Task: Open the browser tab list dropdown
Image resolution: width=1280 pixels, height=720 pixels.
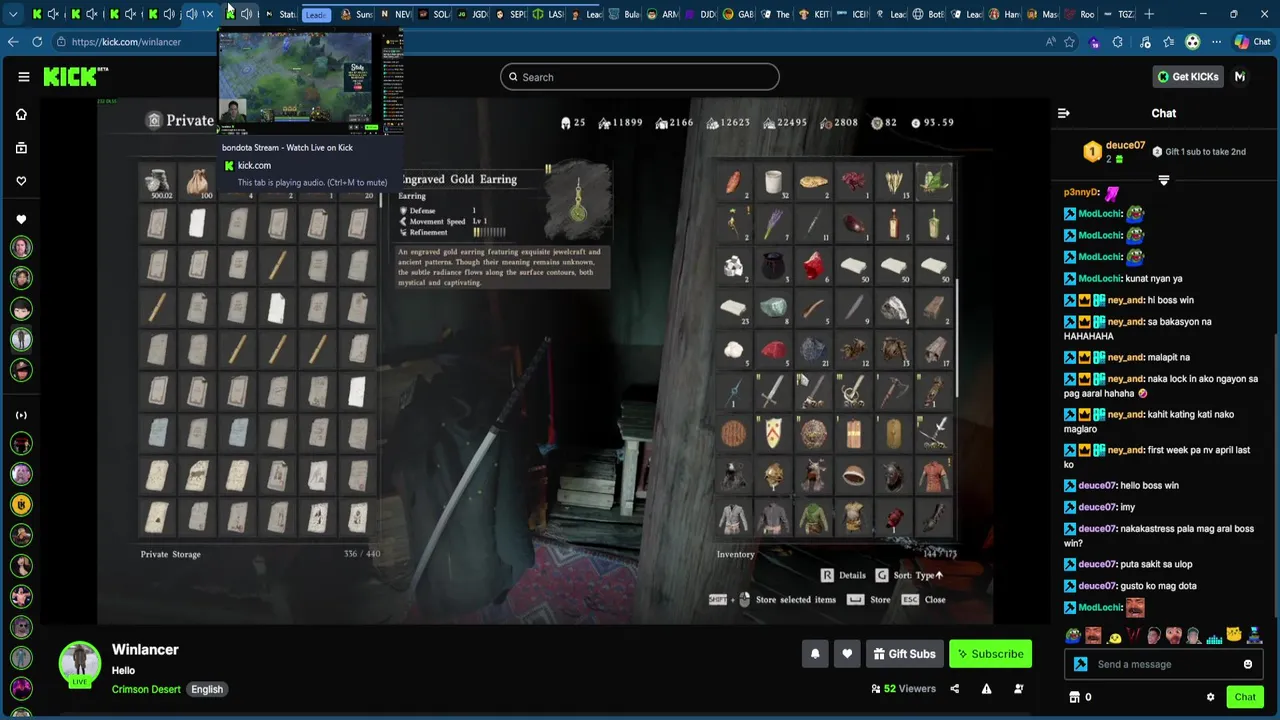Action: (13, 14)
